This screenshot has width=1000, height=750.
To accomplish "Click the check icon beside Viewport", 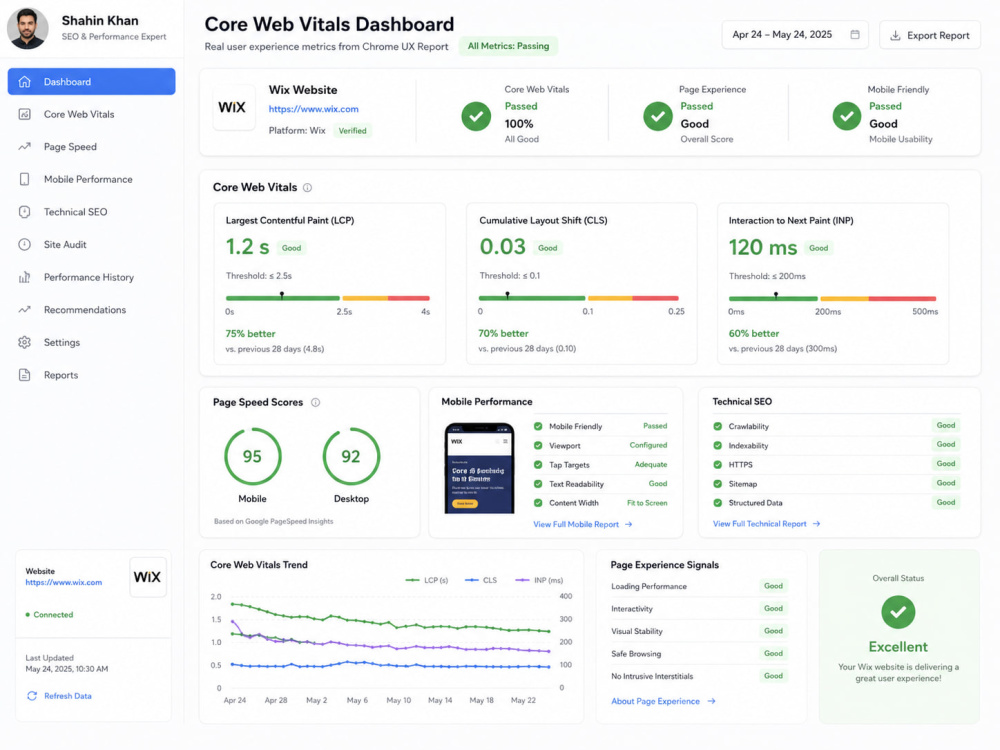I will (538, 445).
